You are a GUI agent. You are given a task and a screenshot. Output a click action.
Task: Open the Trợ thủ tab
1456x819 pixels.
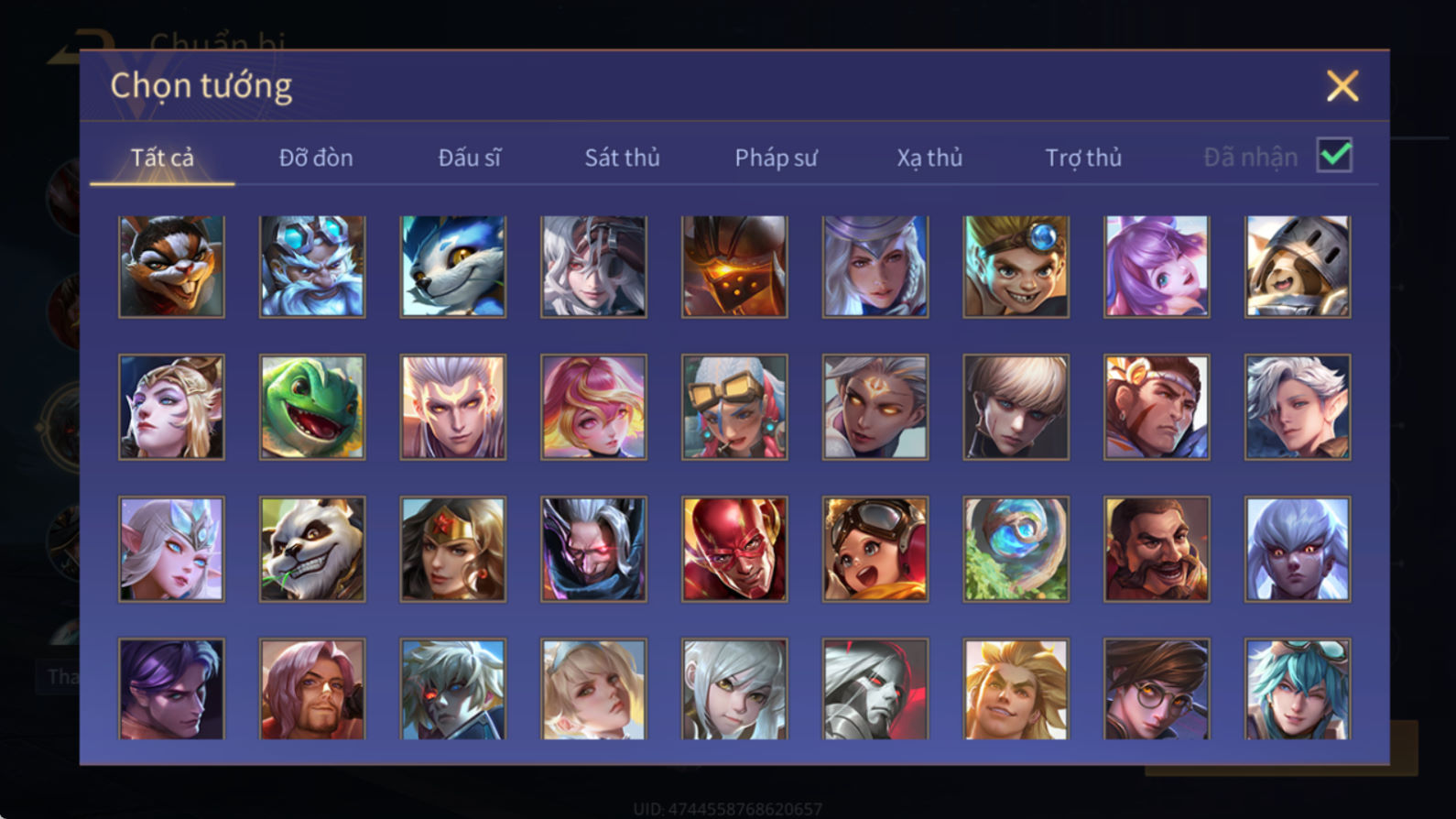1083,158
